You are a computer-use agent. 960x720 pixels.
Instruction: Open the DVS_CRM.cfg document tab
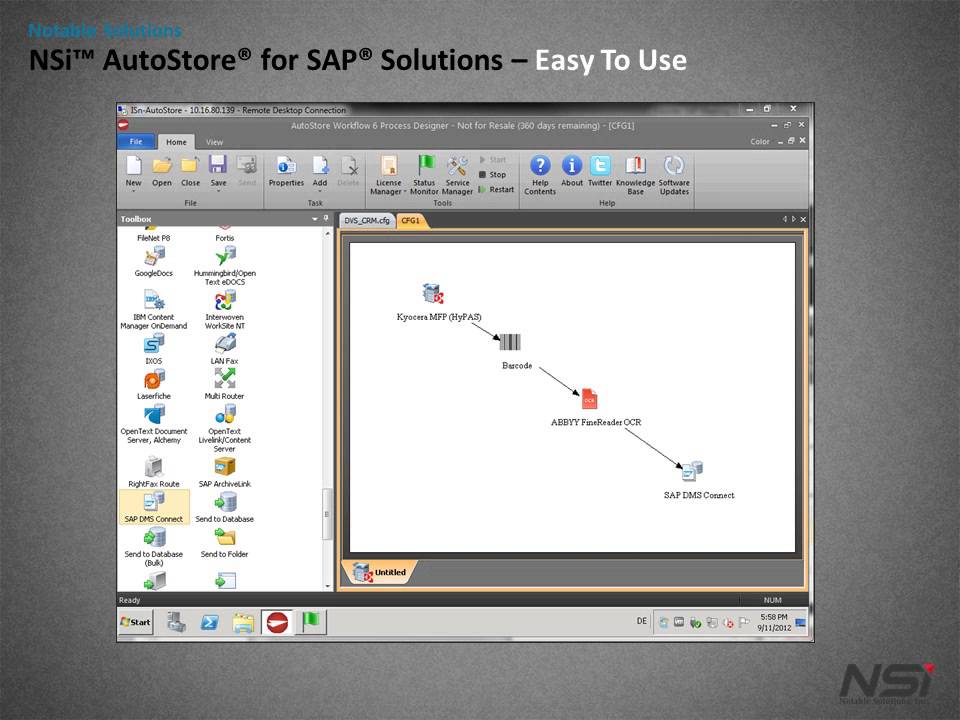click(367, 220)
